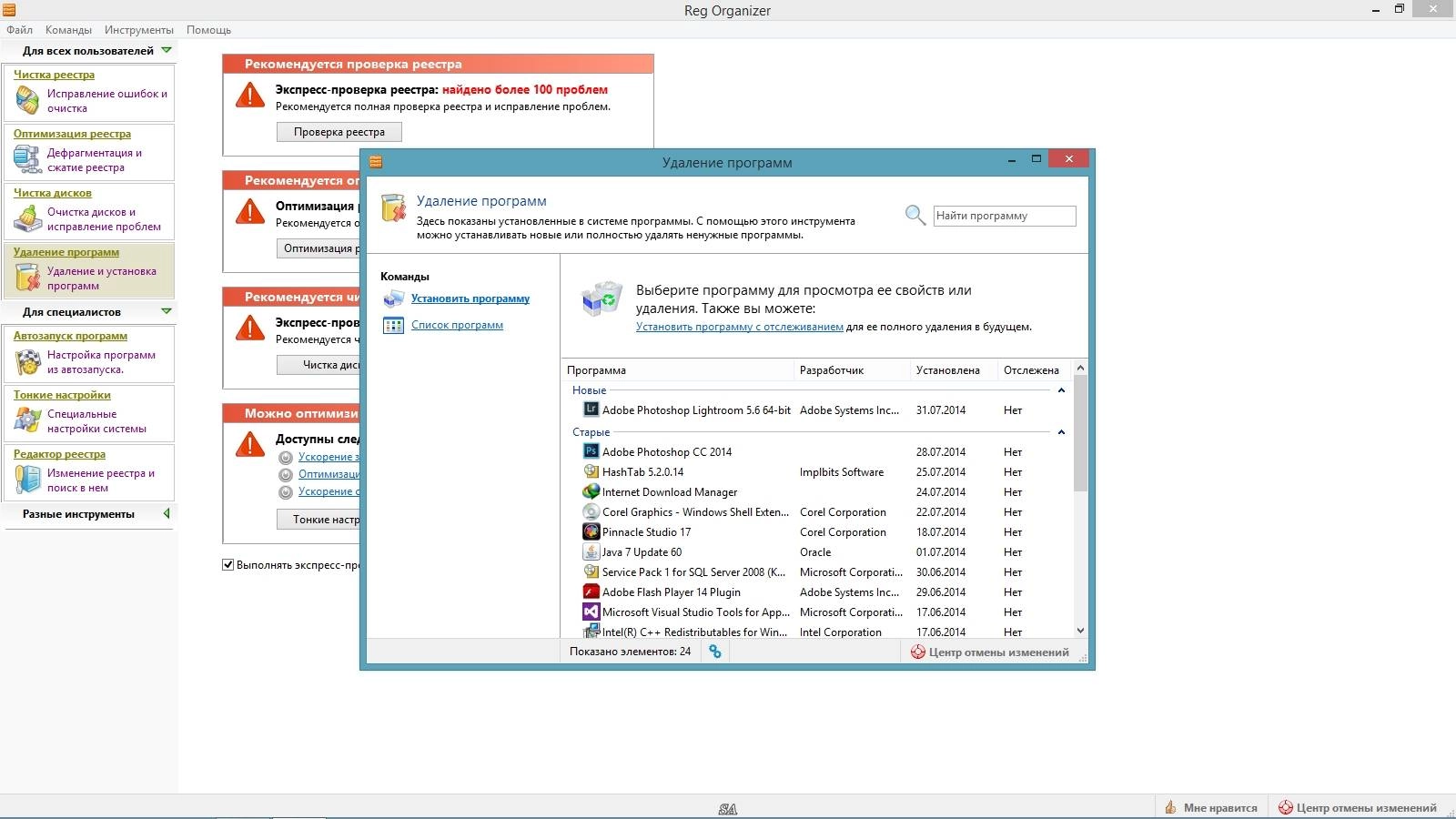The width and height of the screenshot is (1456, 819).
Task: Sort by the Отслежена column header
Action: coord(1035,369)
